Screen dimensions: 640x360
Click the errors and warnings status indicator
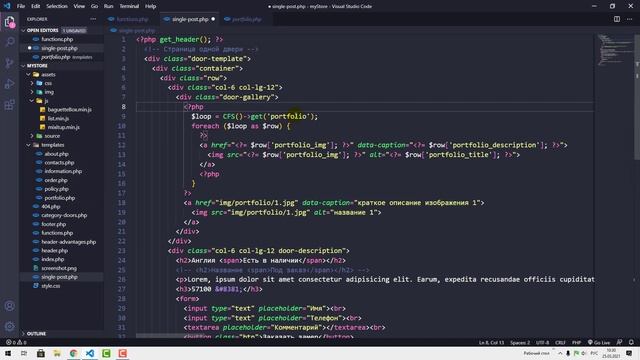coord(16,342)
